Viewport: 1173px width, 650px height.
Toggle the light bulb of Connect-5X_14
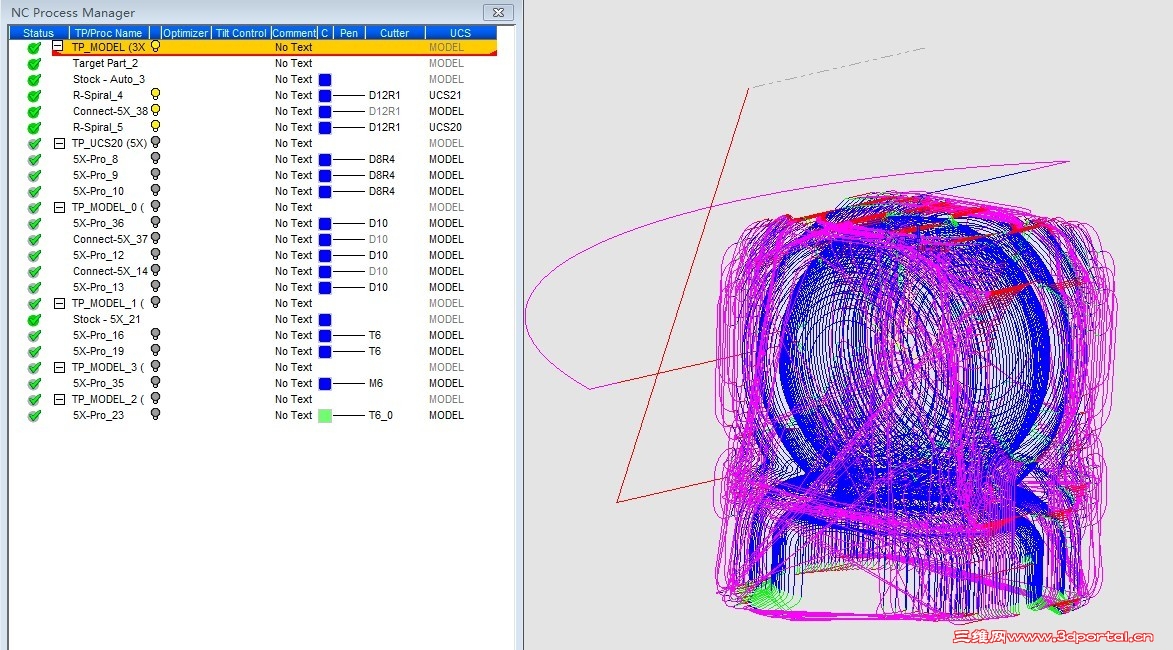point(156,271)
